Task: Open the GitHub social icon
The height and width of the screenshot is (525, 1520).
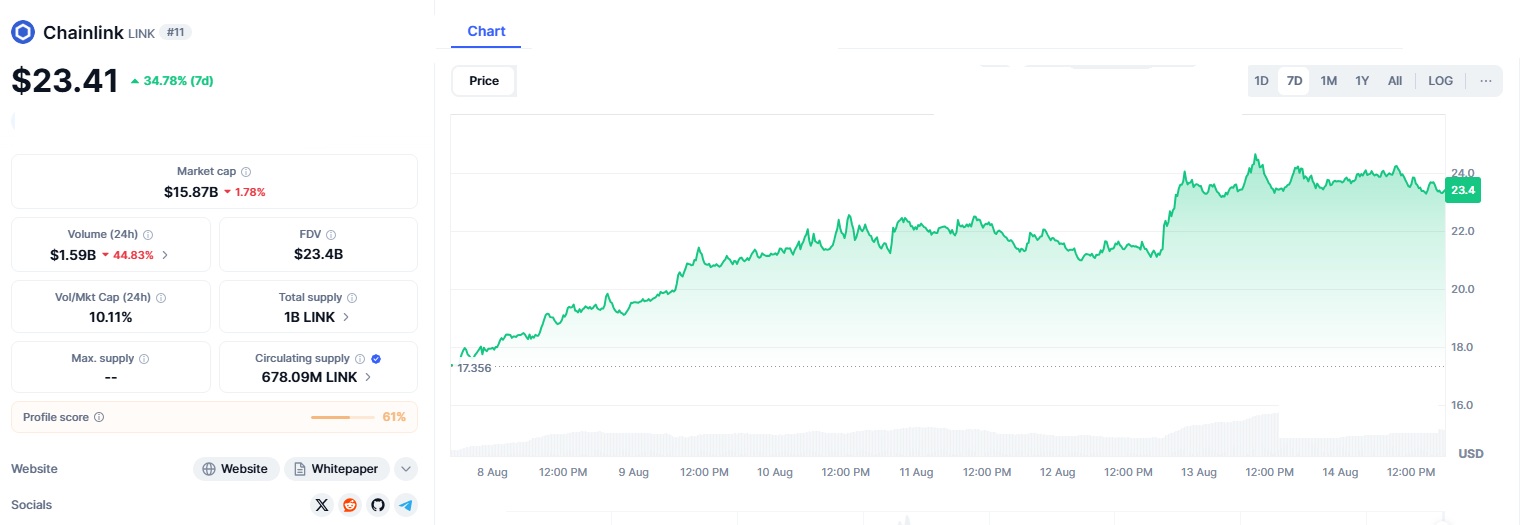Action: click(x=377, y=505)
